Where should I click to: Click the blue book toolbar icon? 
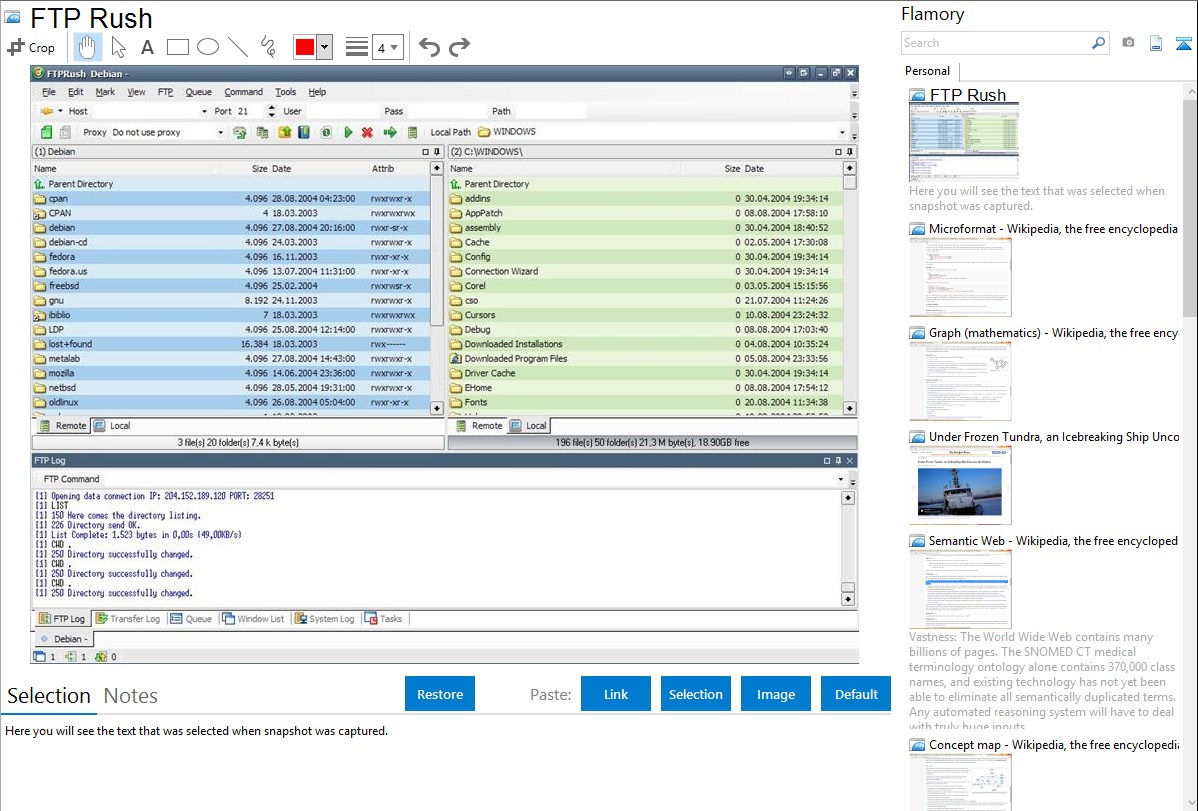point(304,132)
